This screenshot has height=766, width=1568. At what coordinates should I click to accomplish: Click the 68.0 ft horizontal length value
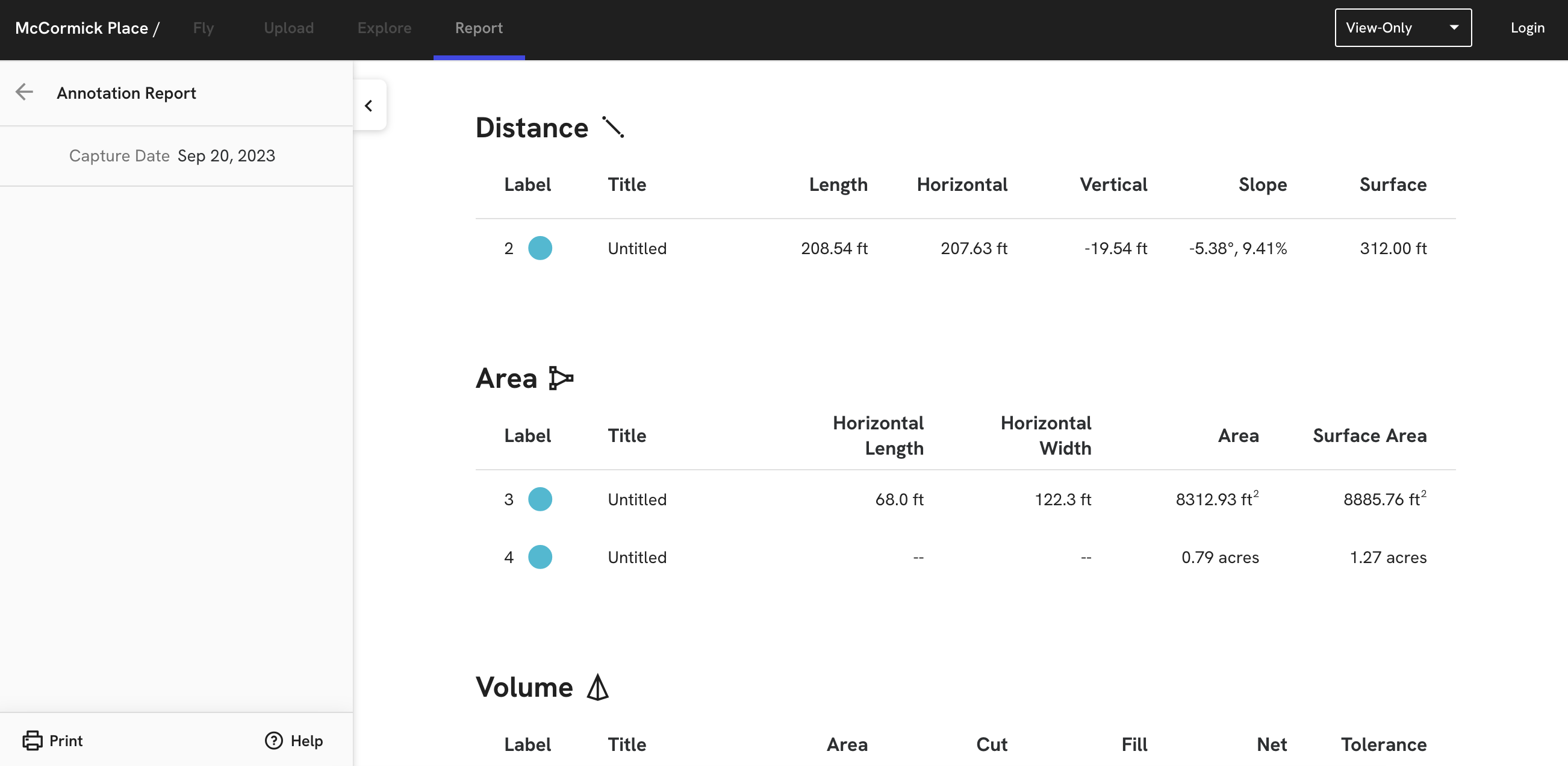pos(900,499)
